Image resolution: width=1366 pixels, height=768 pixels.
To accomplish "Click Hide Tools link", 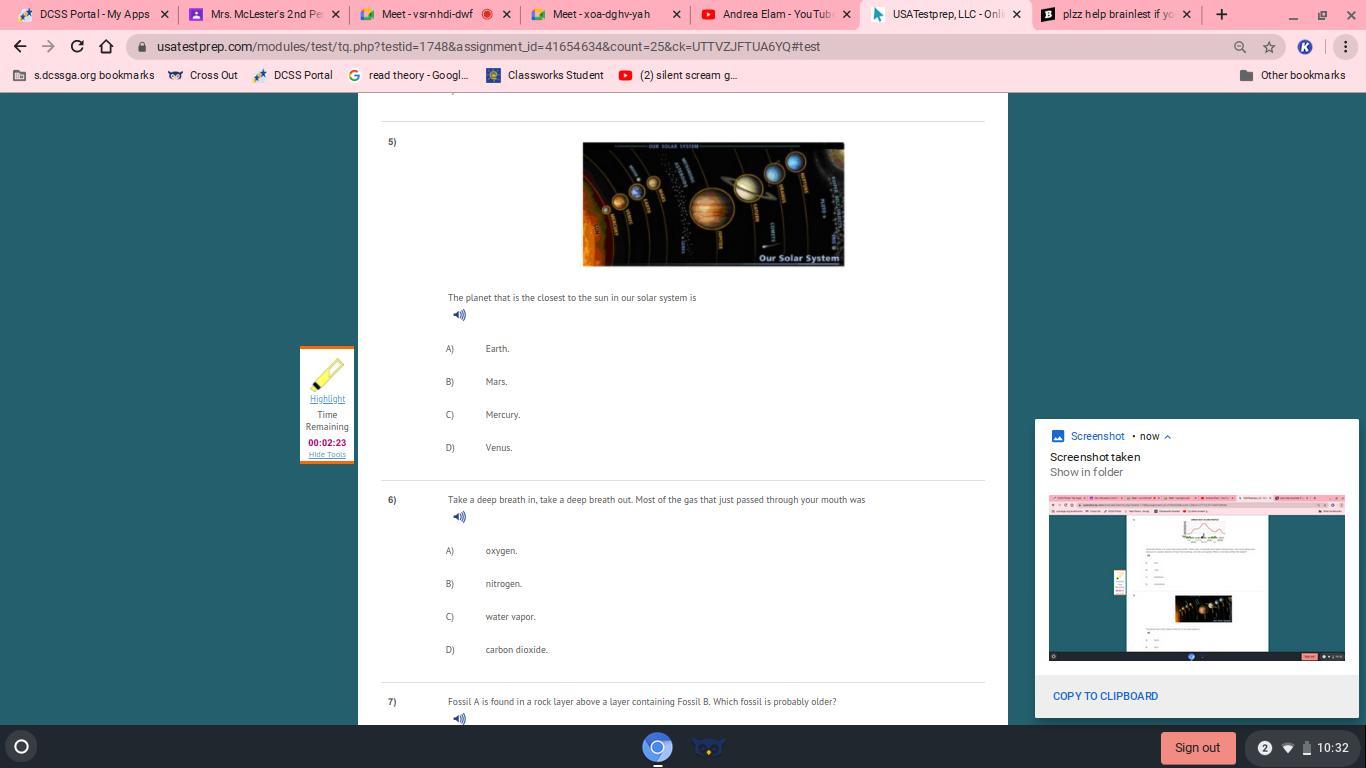I will (x=327, y=455).
